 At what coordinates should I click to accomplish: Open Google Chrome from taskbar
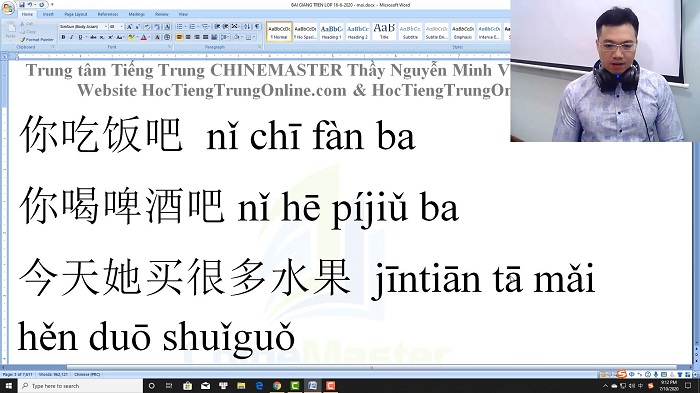point(277,386)
